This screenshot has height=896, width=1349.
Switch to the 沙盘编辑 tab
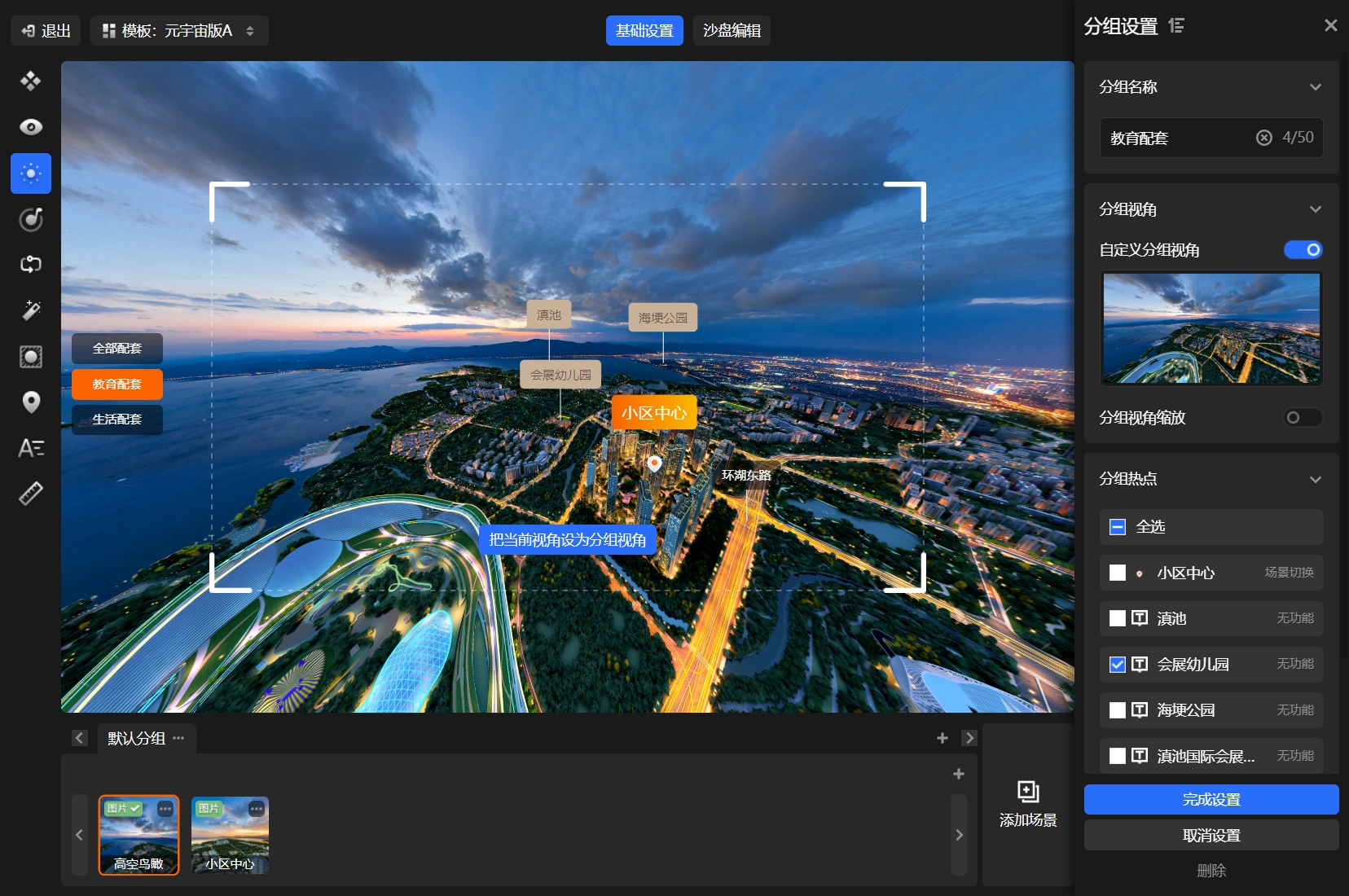732,31
